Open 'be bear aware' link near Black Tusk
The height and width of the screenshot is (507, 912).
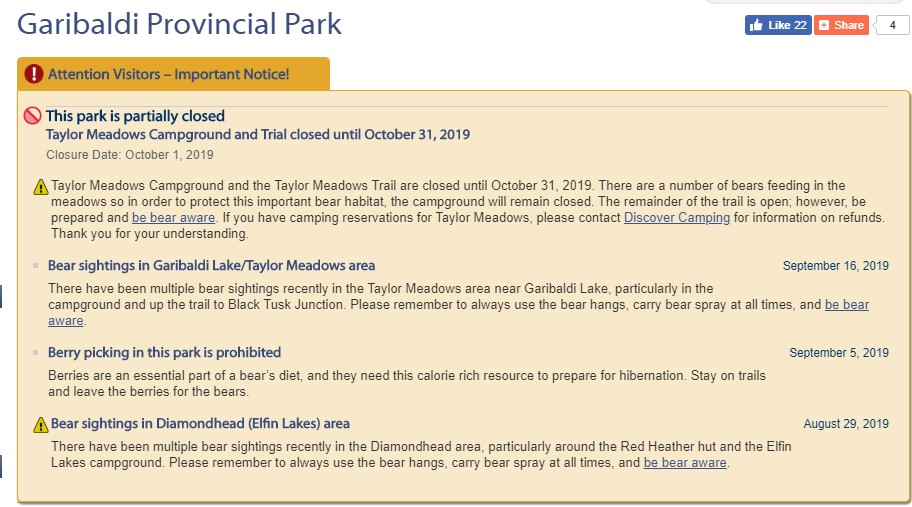pyautogui.click(x=847, y=305)
